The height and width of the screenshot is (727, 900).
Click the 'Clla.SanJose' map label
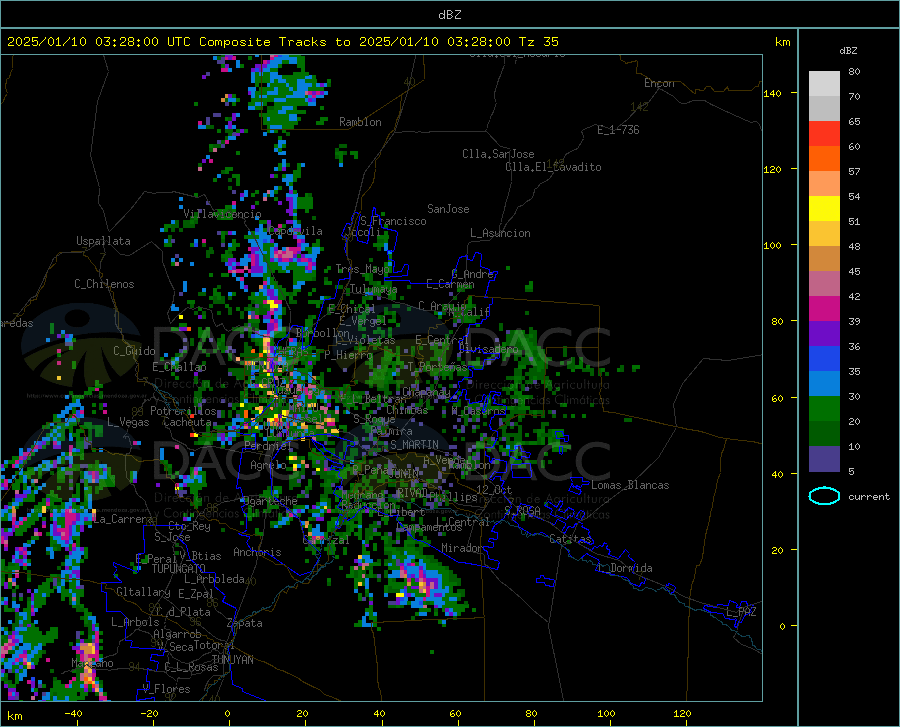point(498,154)
